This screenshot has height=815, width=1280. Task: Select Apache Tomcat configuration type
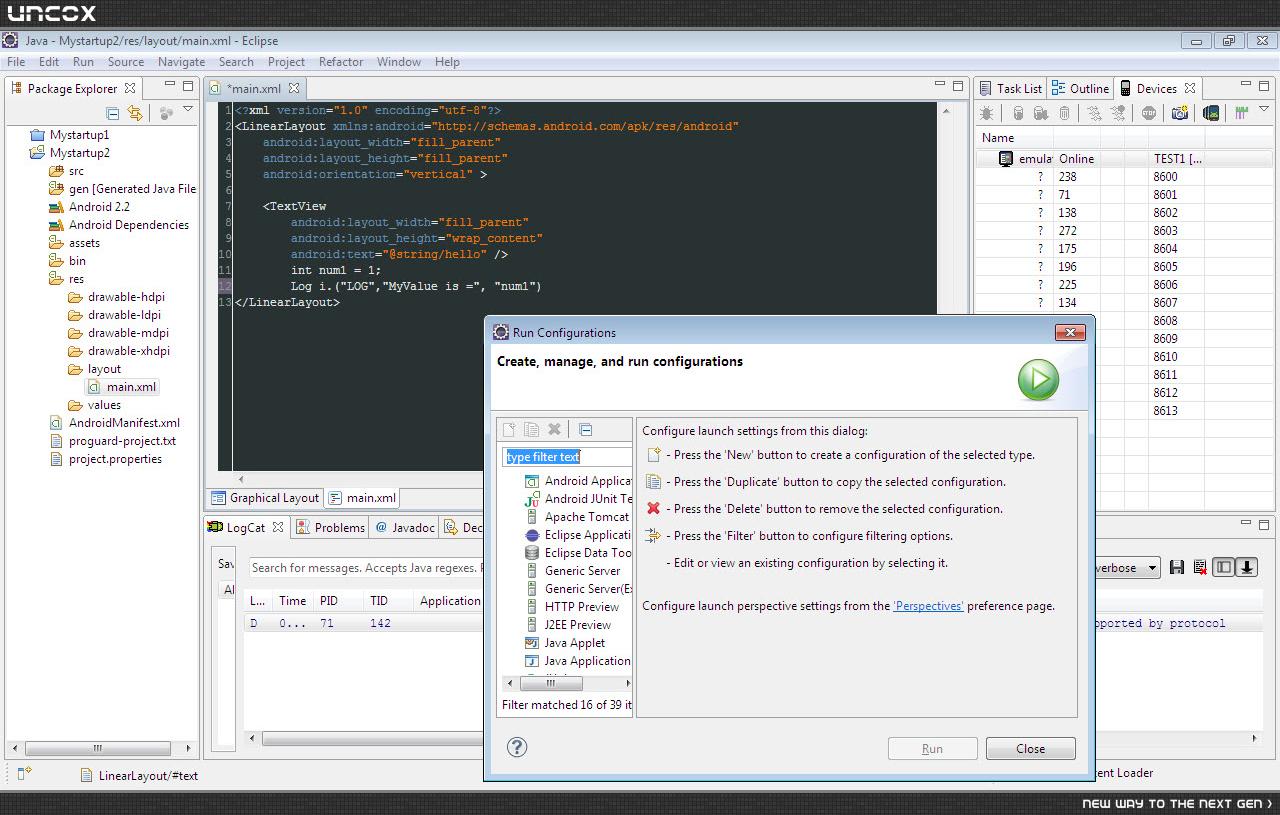click(x=578, y=516)
